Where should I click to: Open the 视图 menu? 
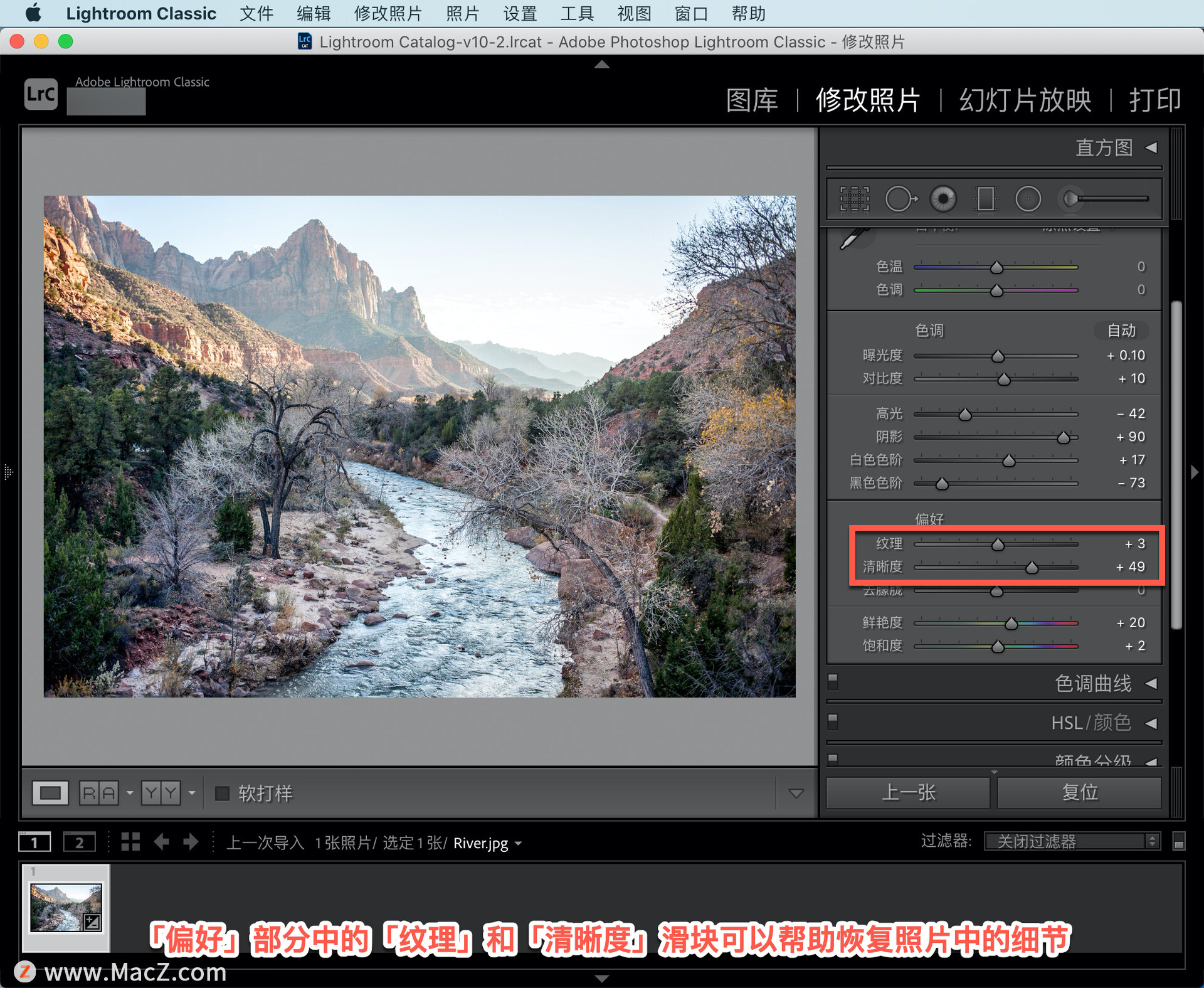634,13
